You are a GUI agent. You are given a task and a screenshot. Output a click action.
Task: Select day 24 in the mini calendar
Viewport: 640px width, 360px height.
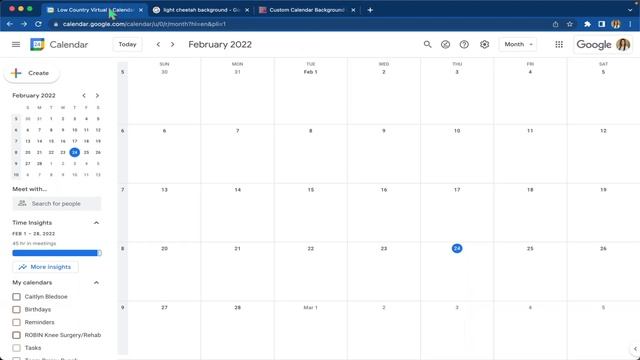coord(74,152)
